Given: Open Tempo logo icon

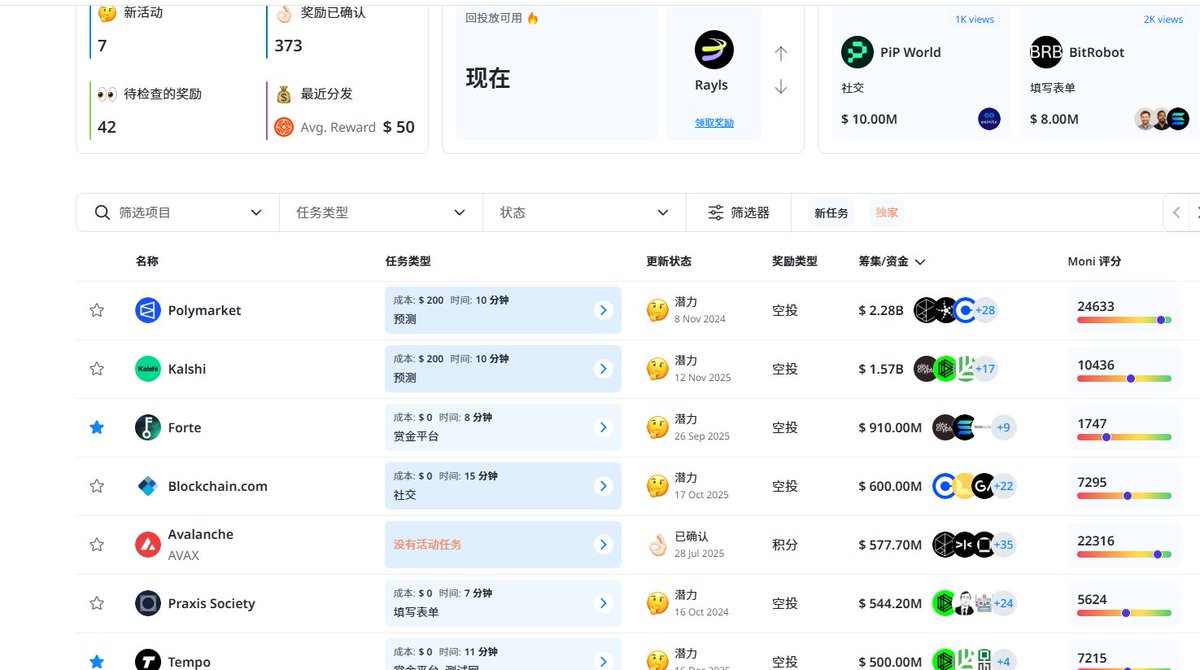Looking at the screenshot, I should pyautogui.click(x=148, y=660).
